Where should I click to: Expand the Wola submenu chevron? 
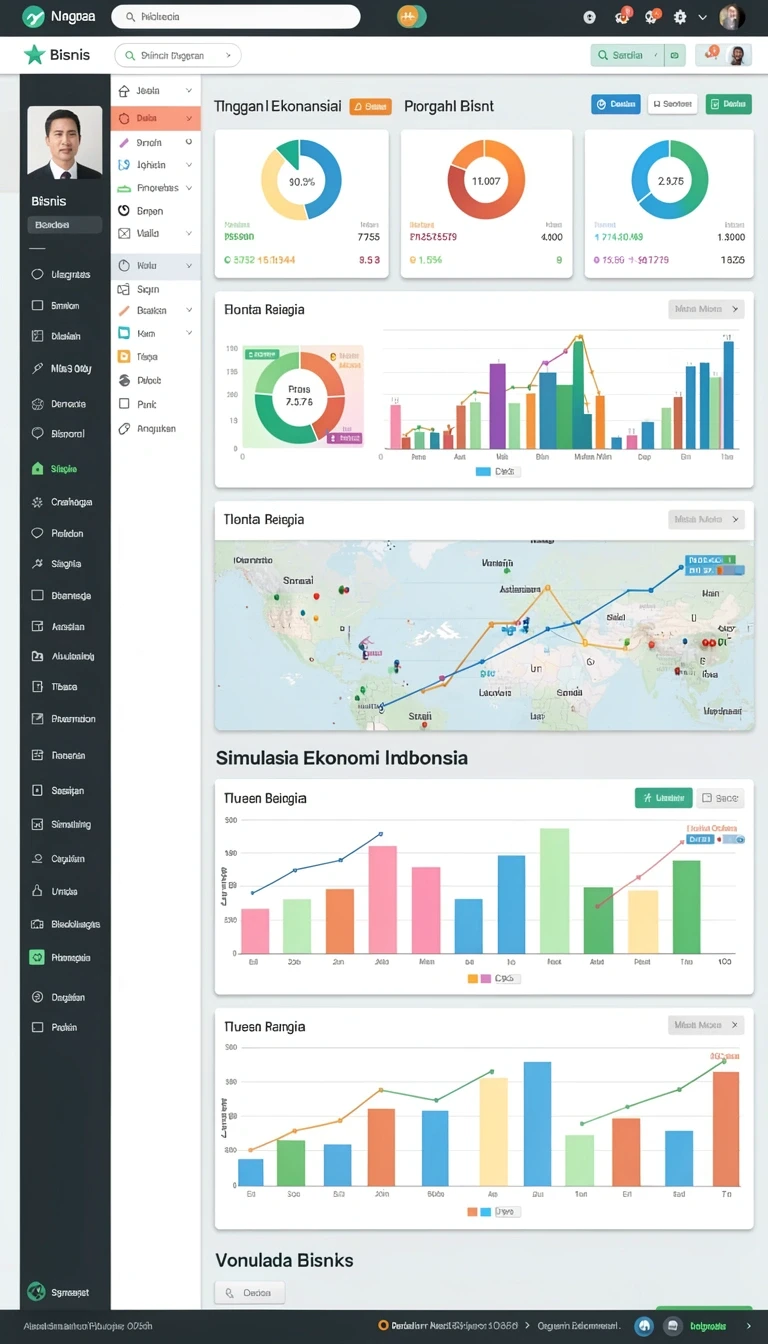[x=189, y=266]
